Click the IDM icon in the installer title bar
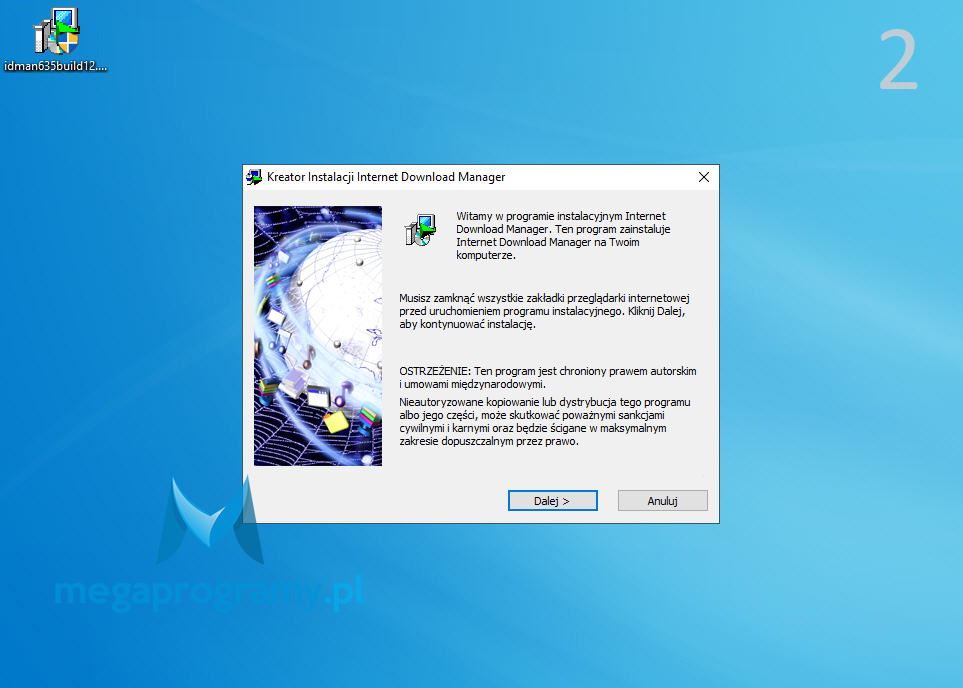Viewport: 963px width, 688px height. point(254,178)
